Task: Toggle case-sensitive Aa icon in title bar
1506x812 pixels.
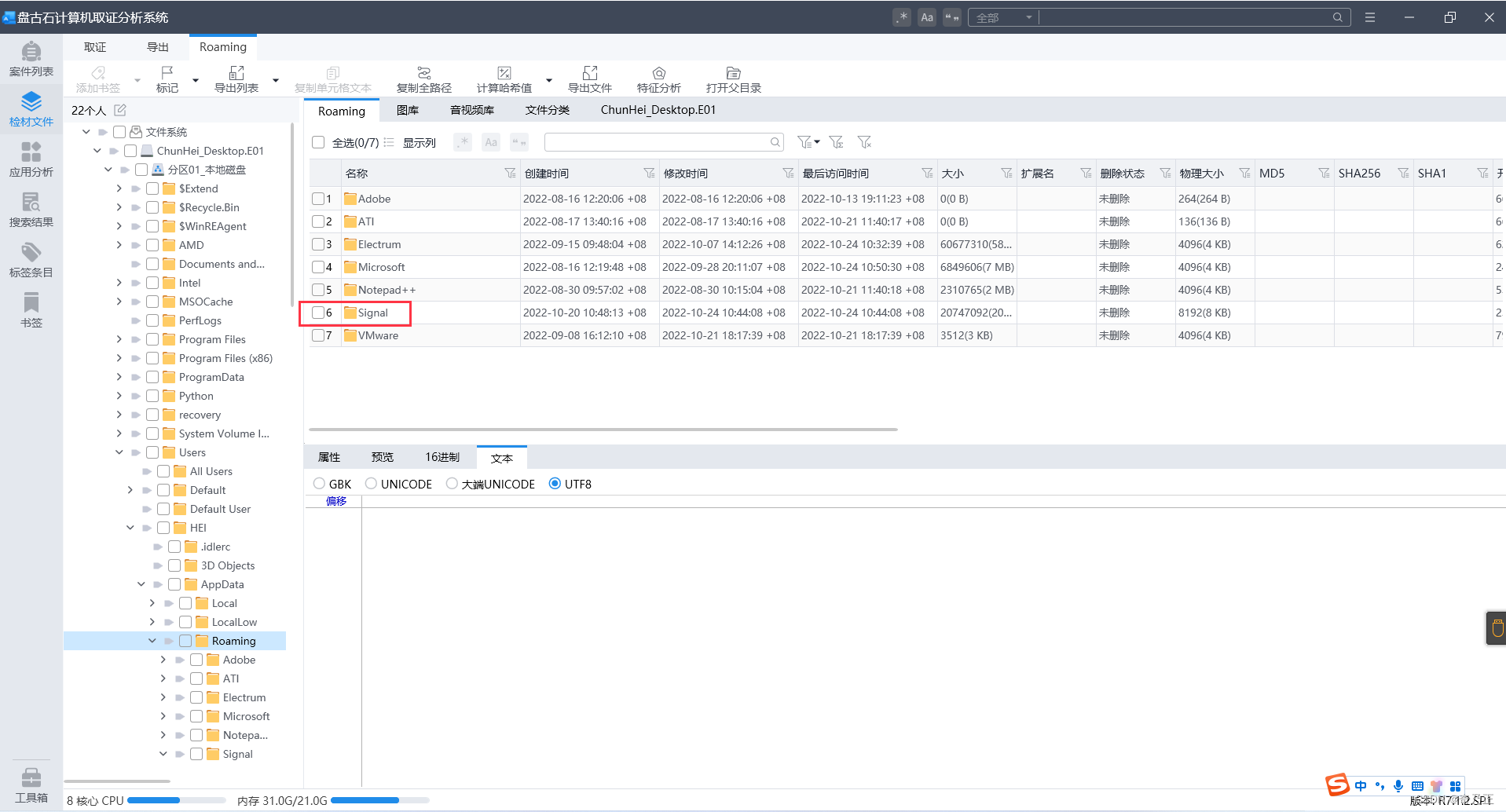Action: pyautogui.click(x=927, y=17)
